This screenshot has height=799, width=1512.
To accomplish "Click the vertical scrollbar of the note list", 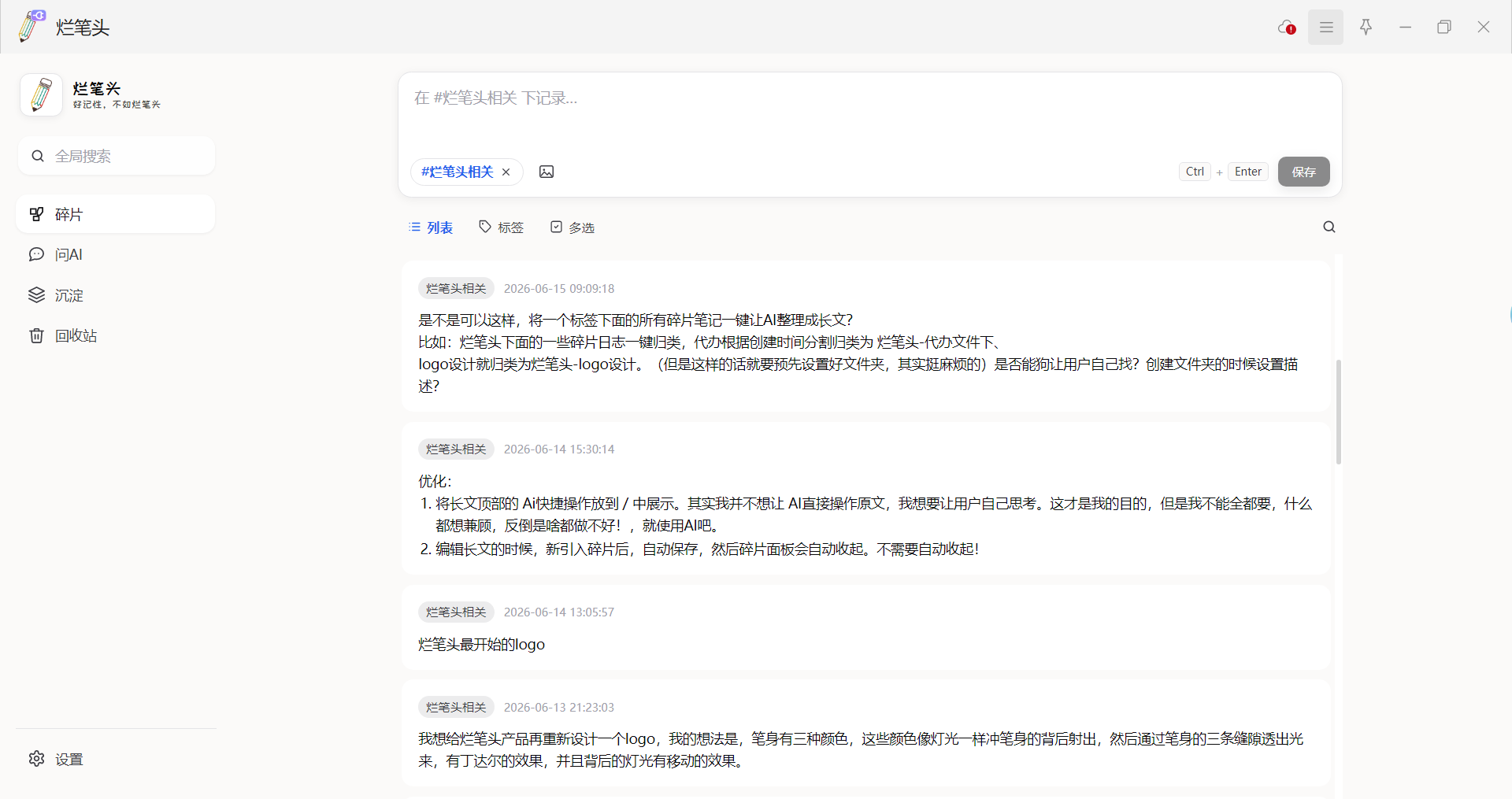I will 1339,412.
